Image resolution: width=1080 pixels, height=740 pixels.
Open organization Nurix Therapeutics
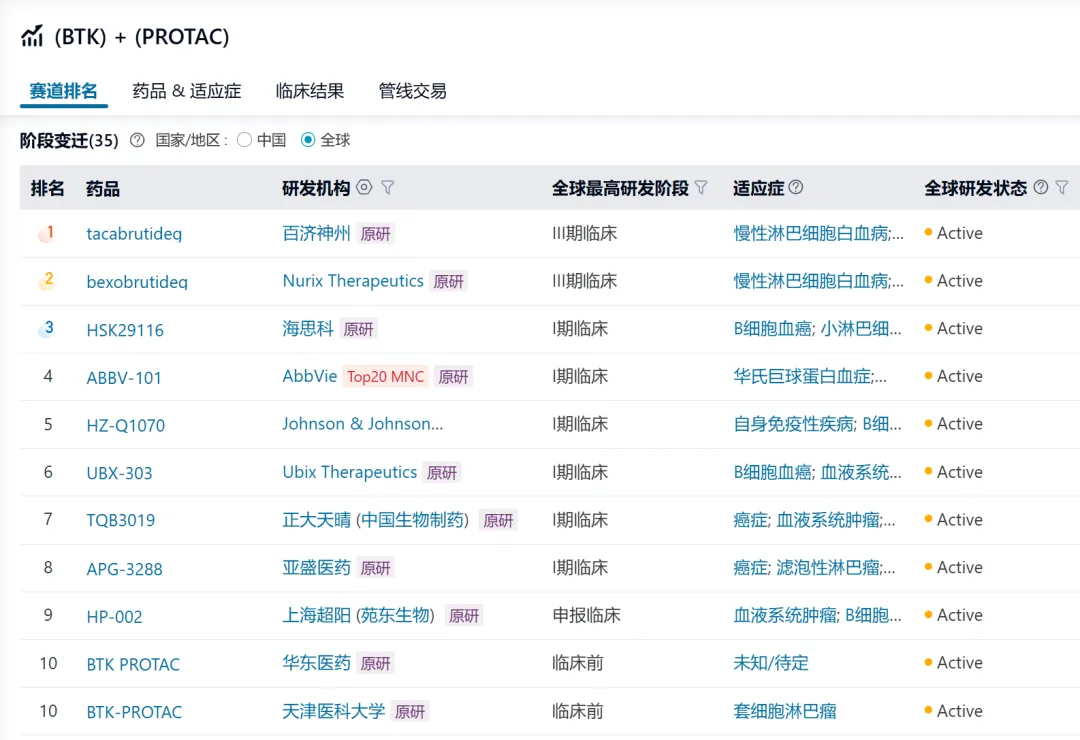tap(353, 280)
